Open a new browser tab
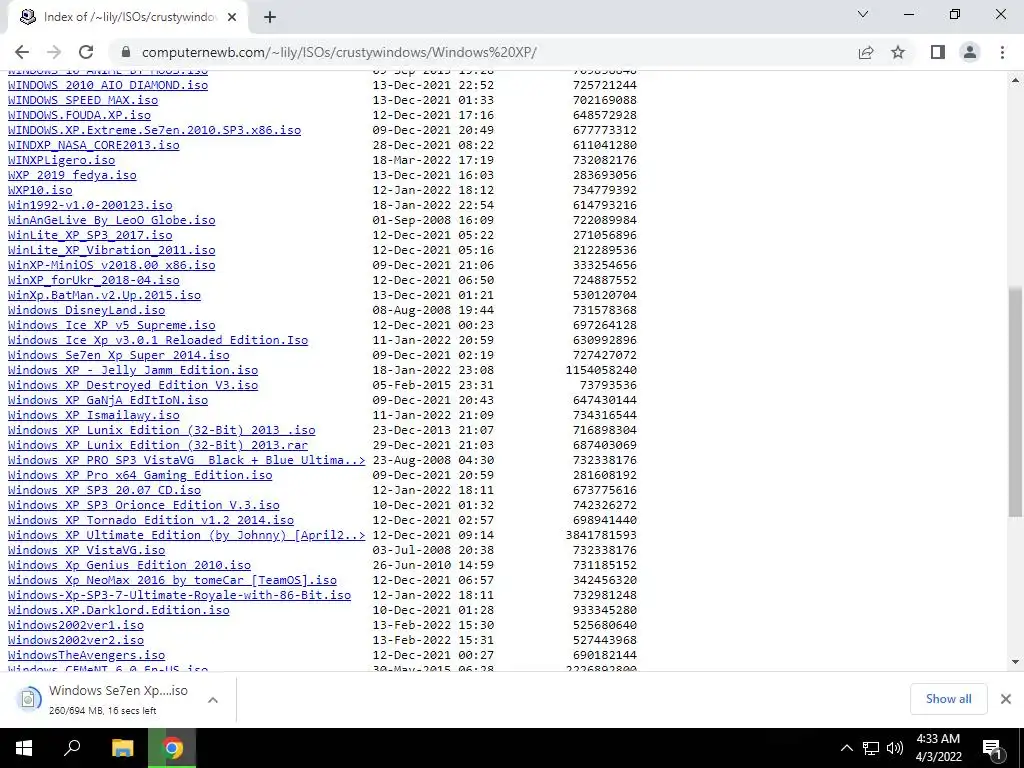 tap(270, 18)
